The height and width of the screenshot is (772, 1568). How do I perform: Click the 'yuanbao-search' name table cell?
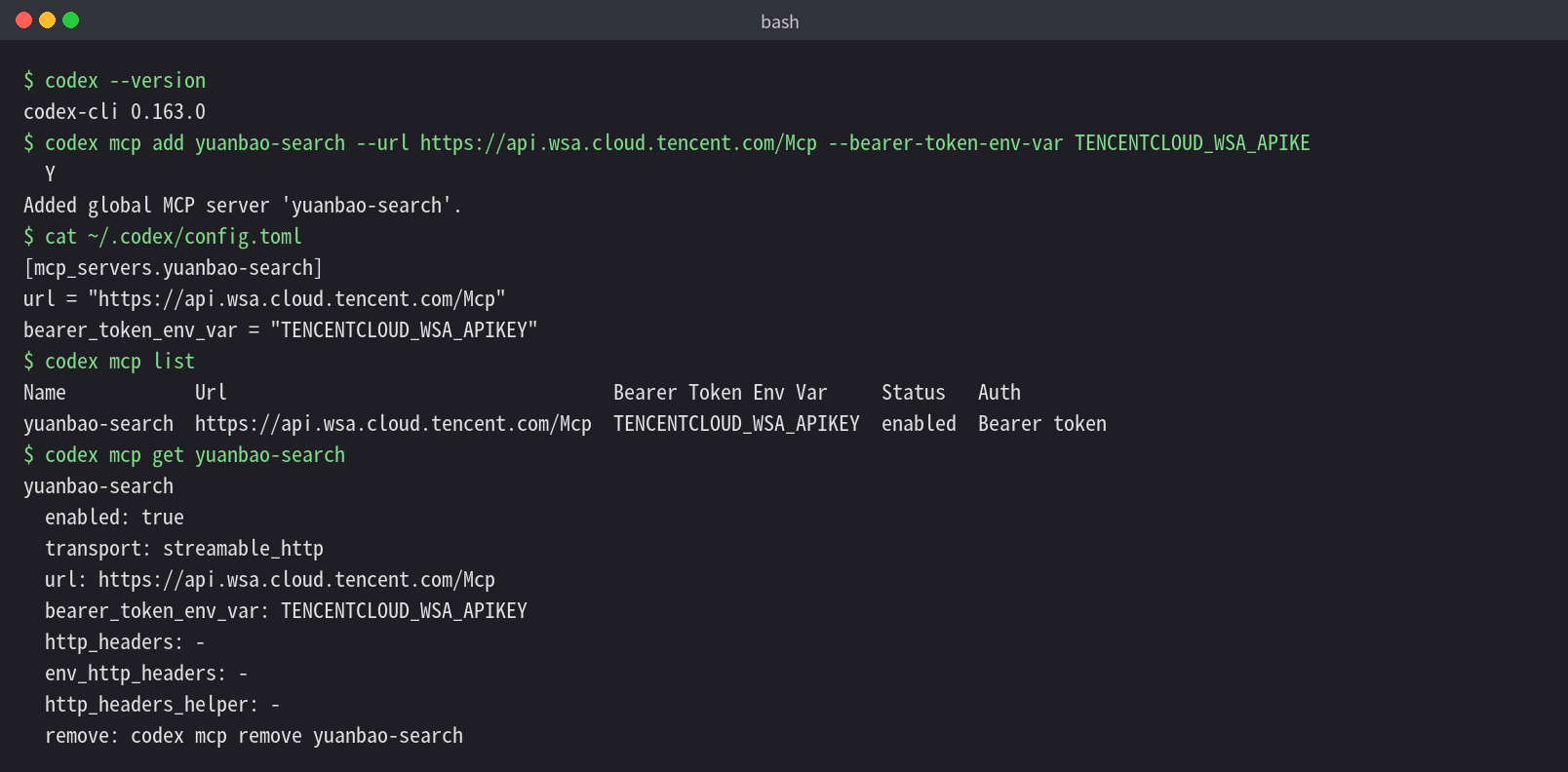(98, 424)
